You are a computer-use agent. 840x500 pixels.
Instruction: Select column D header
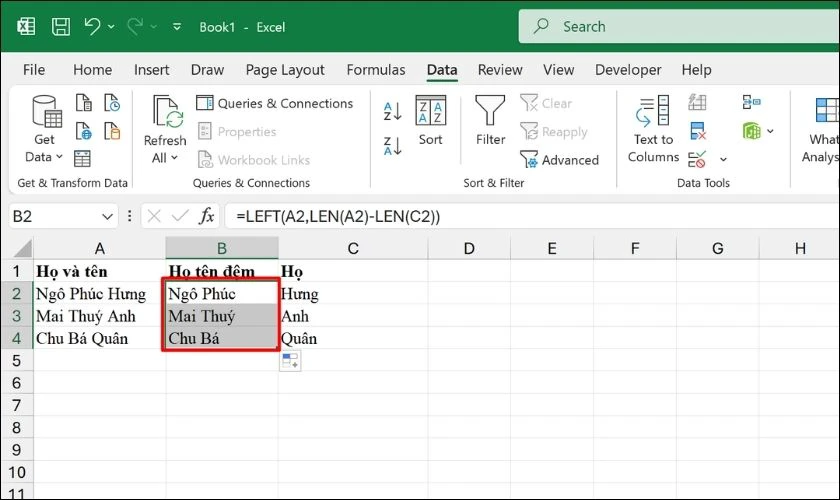(469, 248)
